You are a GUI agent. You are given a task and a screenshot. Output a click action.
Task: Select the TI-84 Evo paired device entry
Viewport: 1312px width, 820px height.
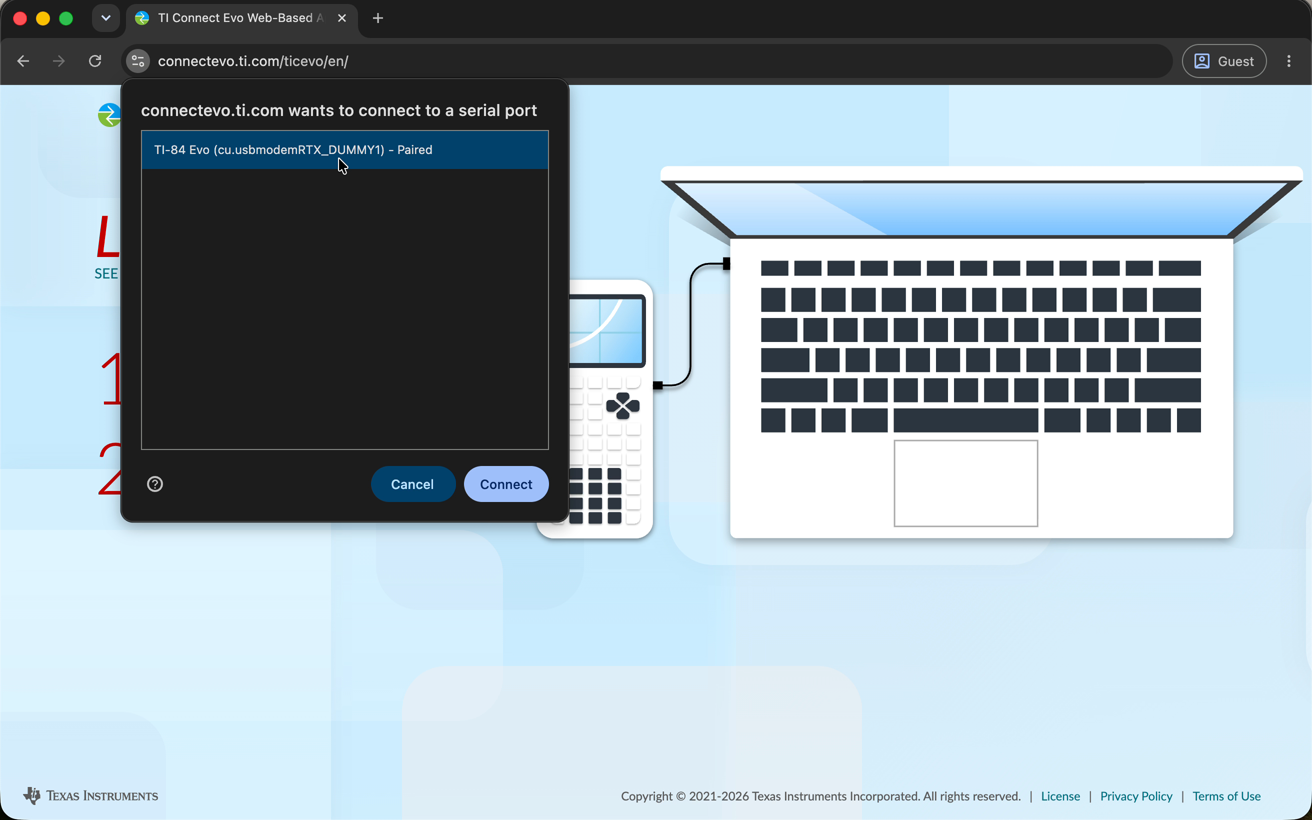click(345, 150)
